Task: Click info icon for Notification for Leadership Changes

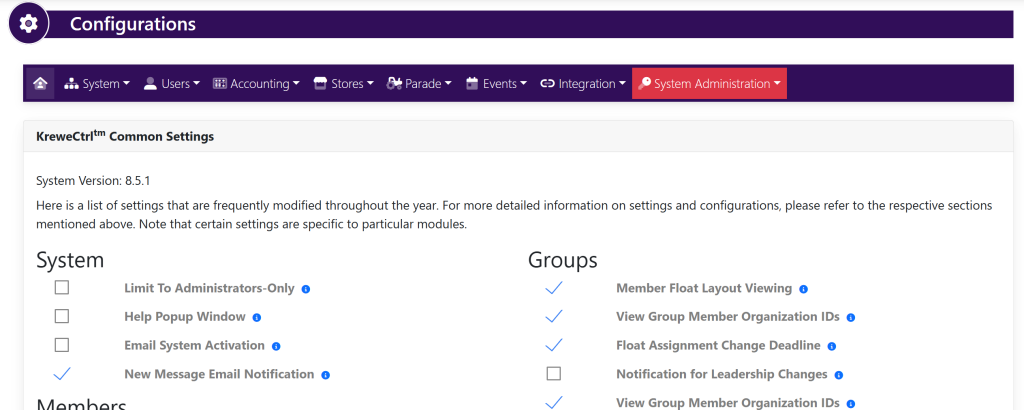Action: click(x=839, y=375)
